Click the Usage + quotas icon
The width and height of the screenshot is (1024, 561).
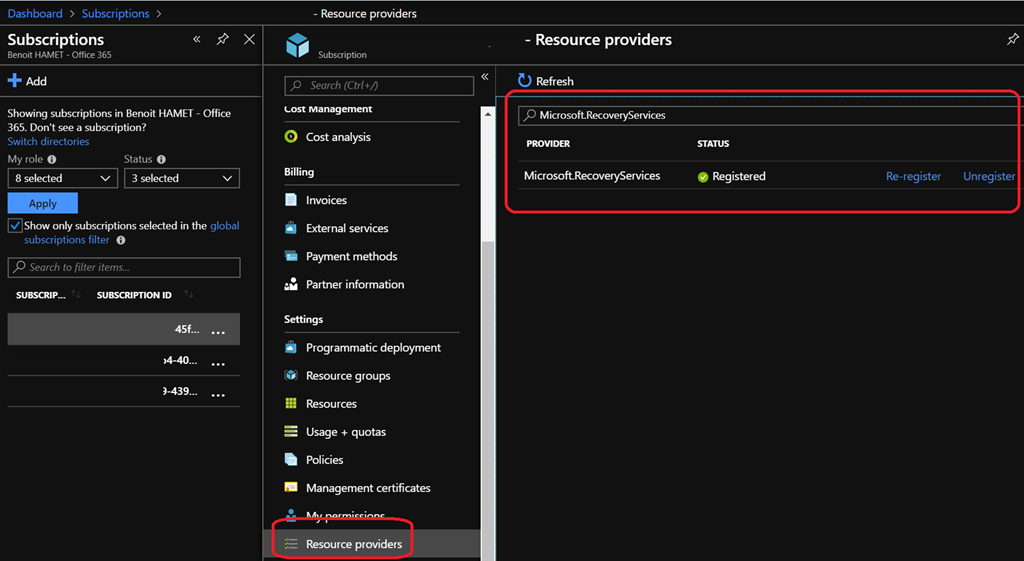pyautogui.click(x=291, y=432)
